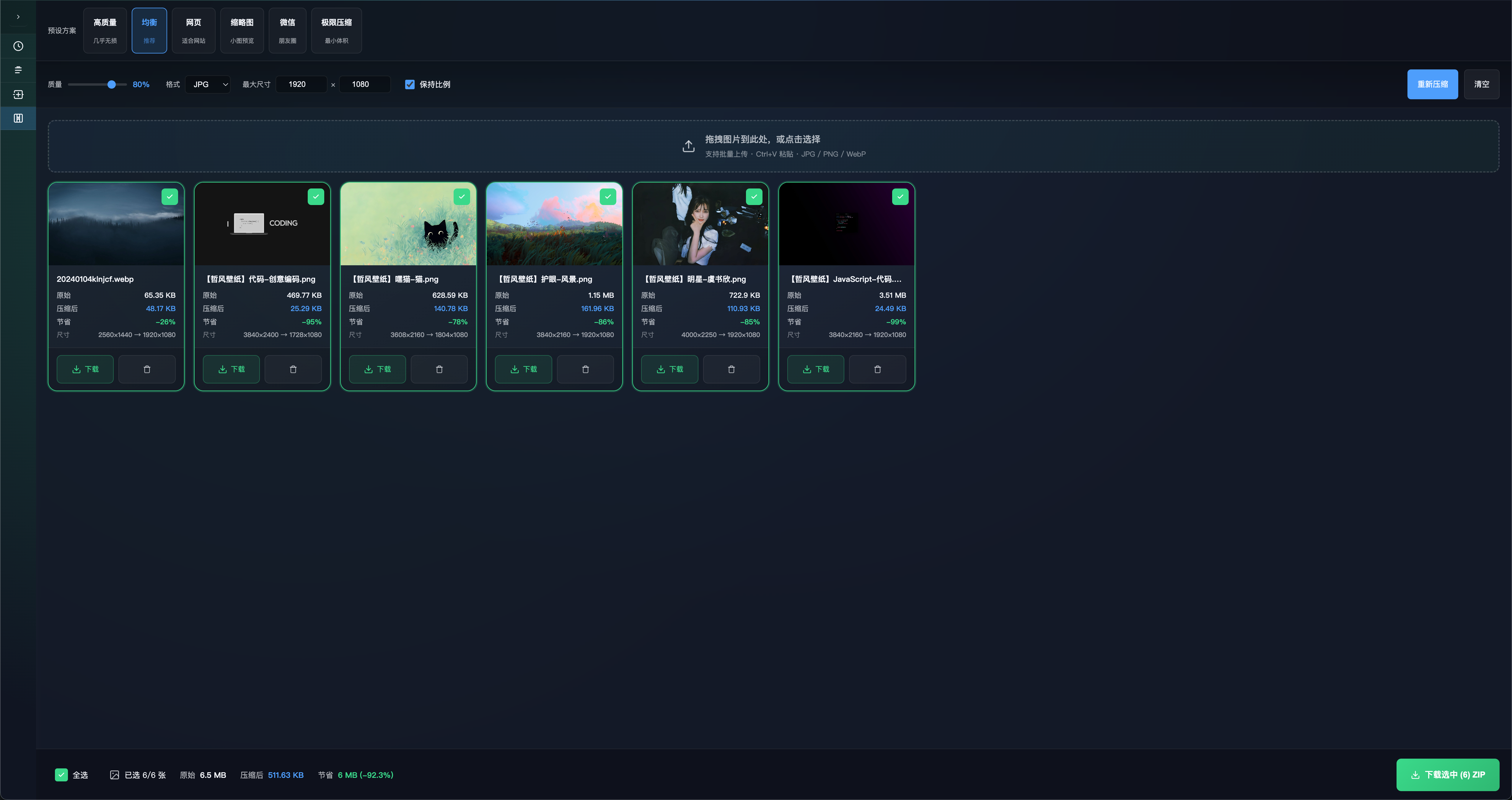The image size is (1512, 800).
Task: Open the JPG format dropdown
Action: click(208, 84)
